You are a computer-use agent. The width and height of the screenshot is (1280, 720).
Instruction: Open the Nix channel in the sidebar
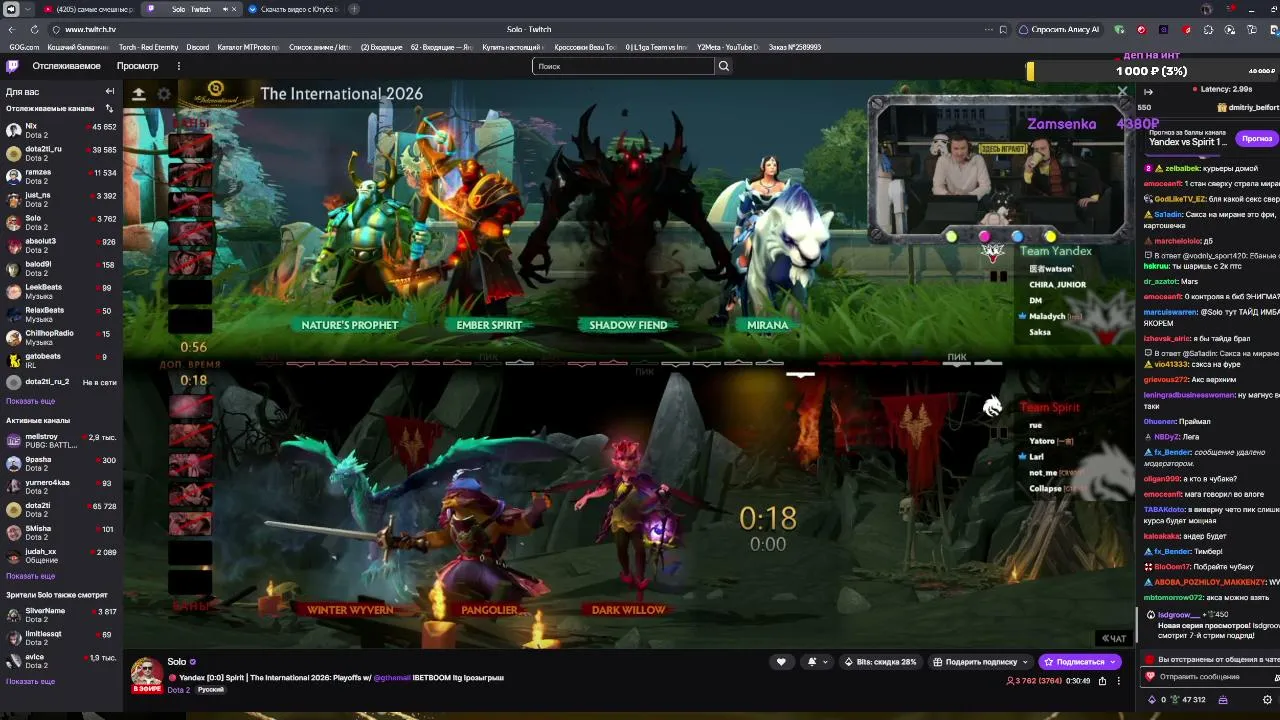coord(61,130)
